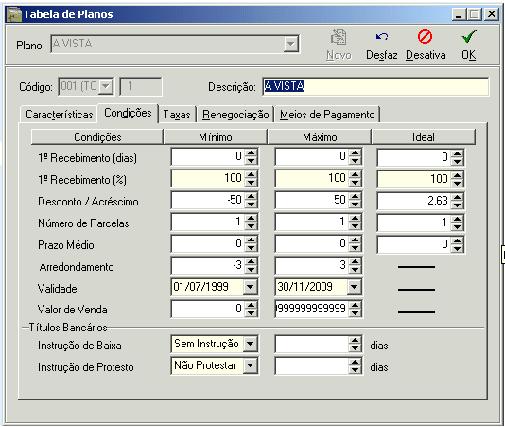Adjust the Arredondamento minimum -3 spinner
The height and width of the screenshot is (427, 505).
pyautogui.click(x=251, y=266)
